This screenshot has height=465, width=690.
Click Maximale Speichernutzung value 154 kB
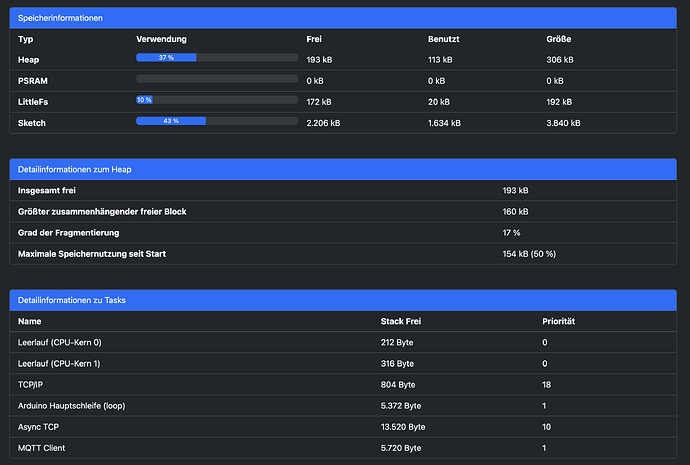coord(528,254)
